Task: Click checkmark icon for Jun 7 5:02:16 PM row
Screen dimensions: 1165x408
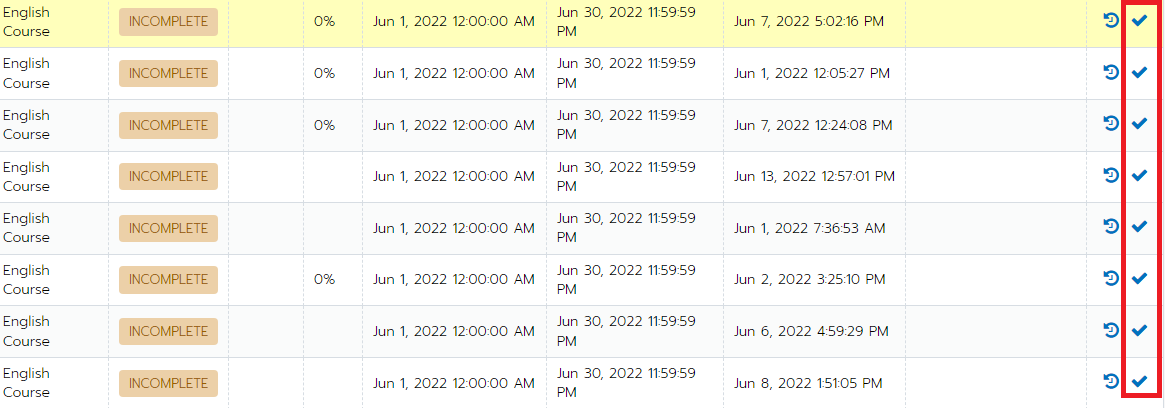Action: pos(1139,21)
